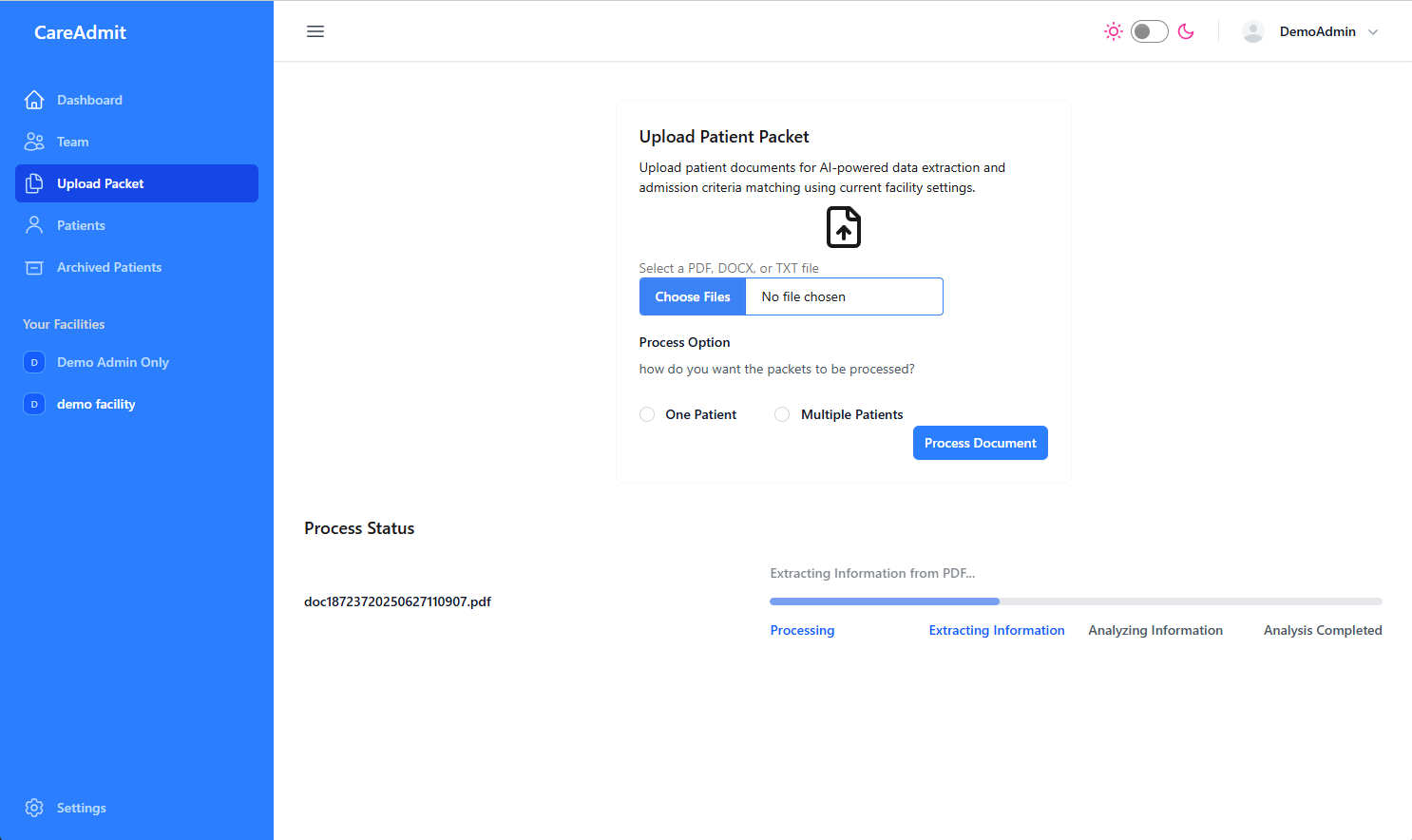Click the DemoAdmin user avatar icon
Screen dimensions: 1412x840
1253,31
